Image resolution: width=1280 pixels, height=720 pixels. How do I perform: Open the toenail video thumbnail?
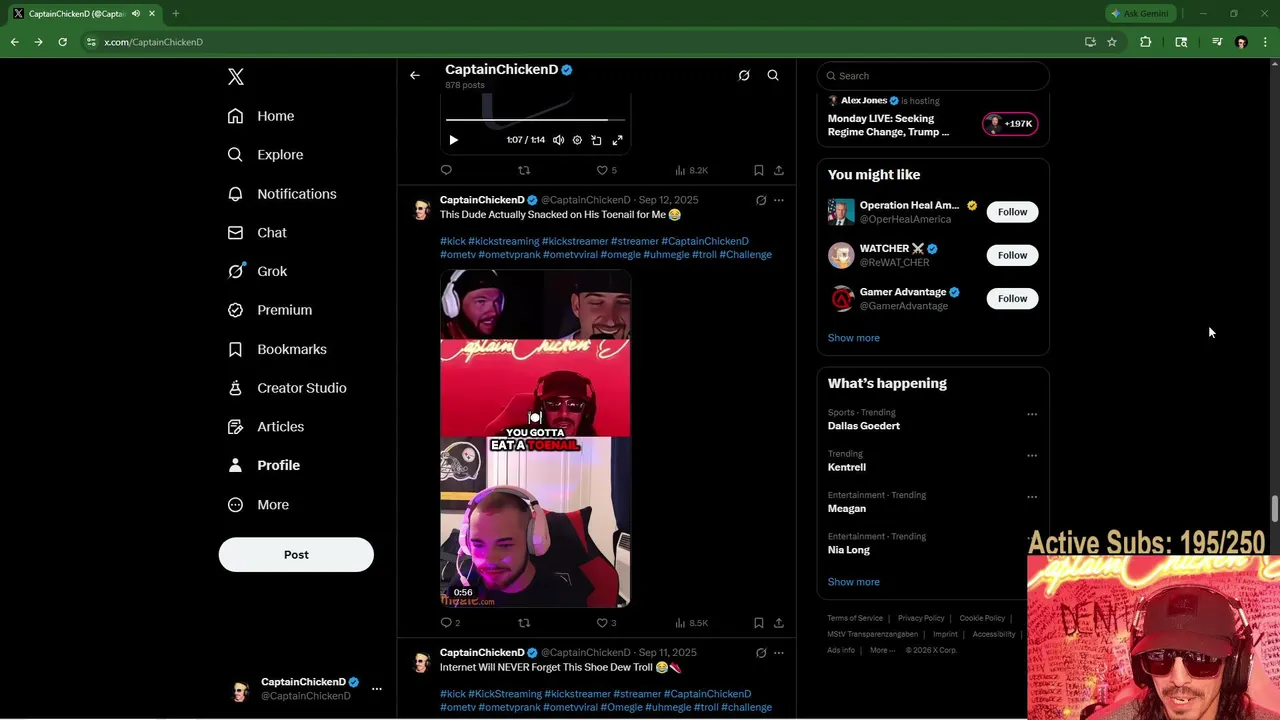pyautogui.click(x=535, y=439)
